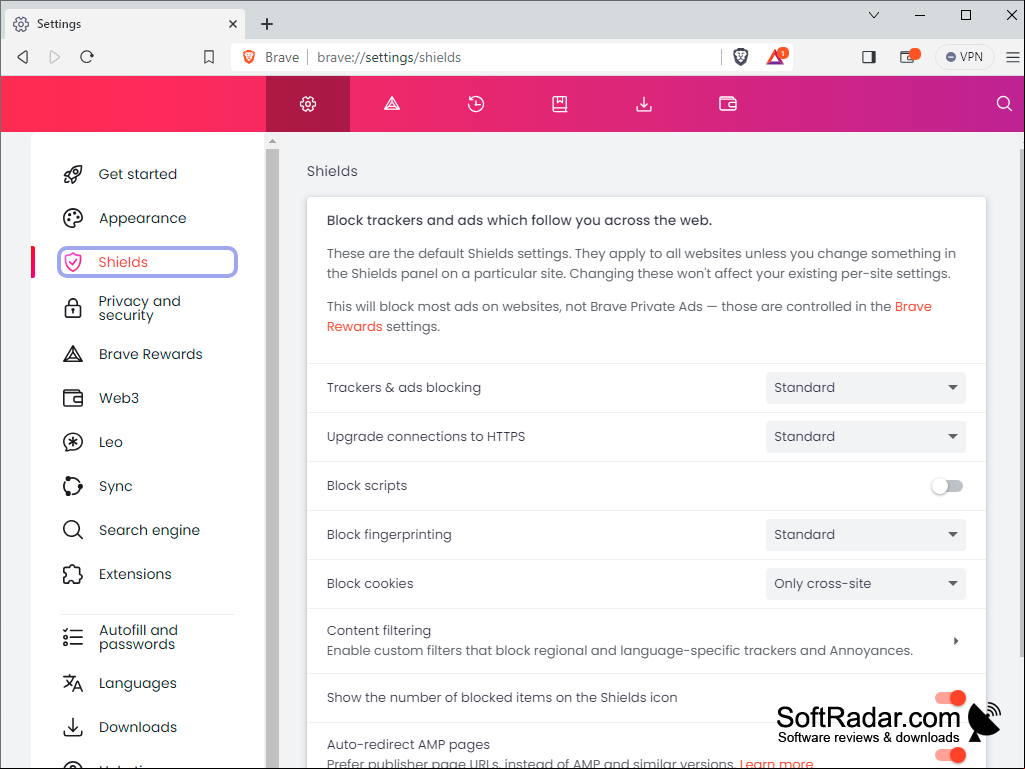Open Brave Rewards icon with notification badge
Image resolution: width=1025 pixels, height=769 pixels.
tap(776, 57)
